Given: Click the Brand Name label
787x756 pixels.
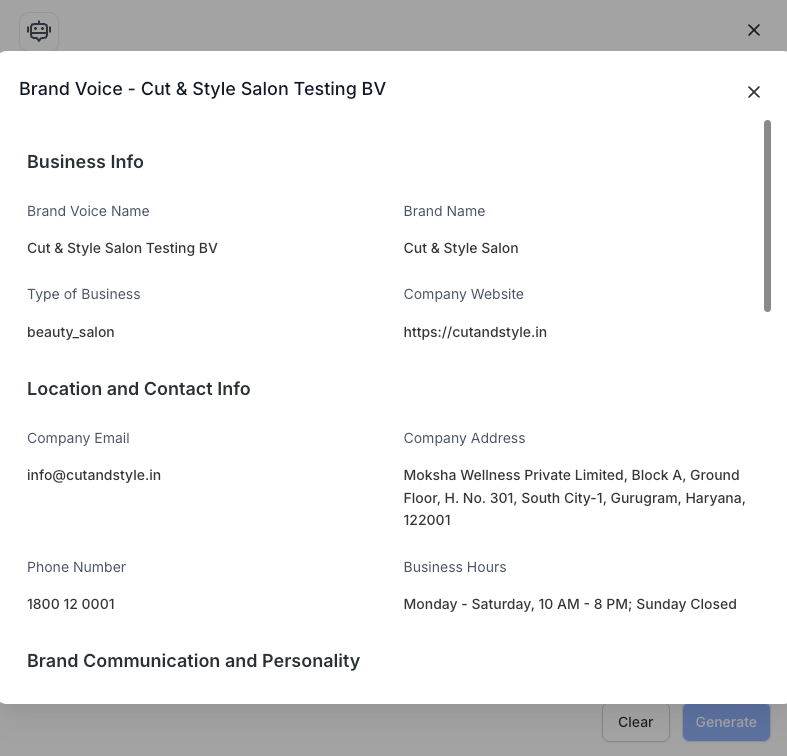Looking at the screenshot, I should (x=444, y=211).
